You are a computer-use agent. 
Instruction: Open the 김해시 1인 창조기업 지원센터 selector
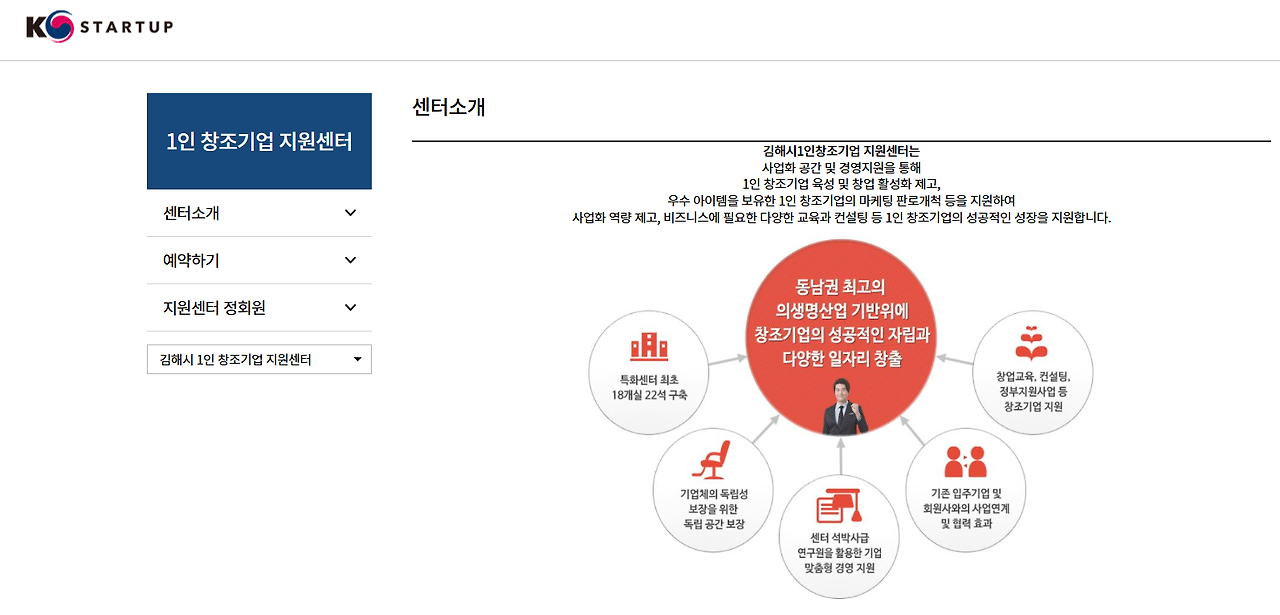[259, 358]
